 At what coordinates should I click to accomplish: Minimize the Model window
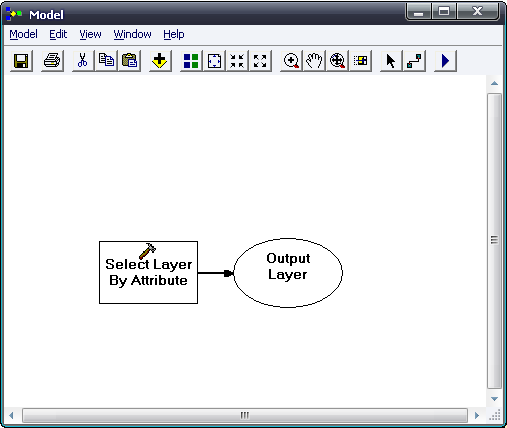pyautogui.click(x=419, y=12)
